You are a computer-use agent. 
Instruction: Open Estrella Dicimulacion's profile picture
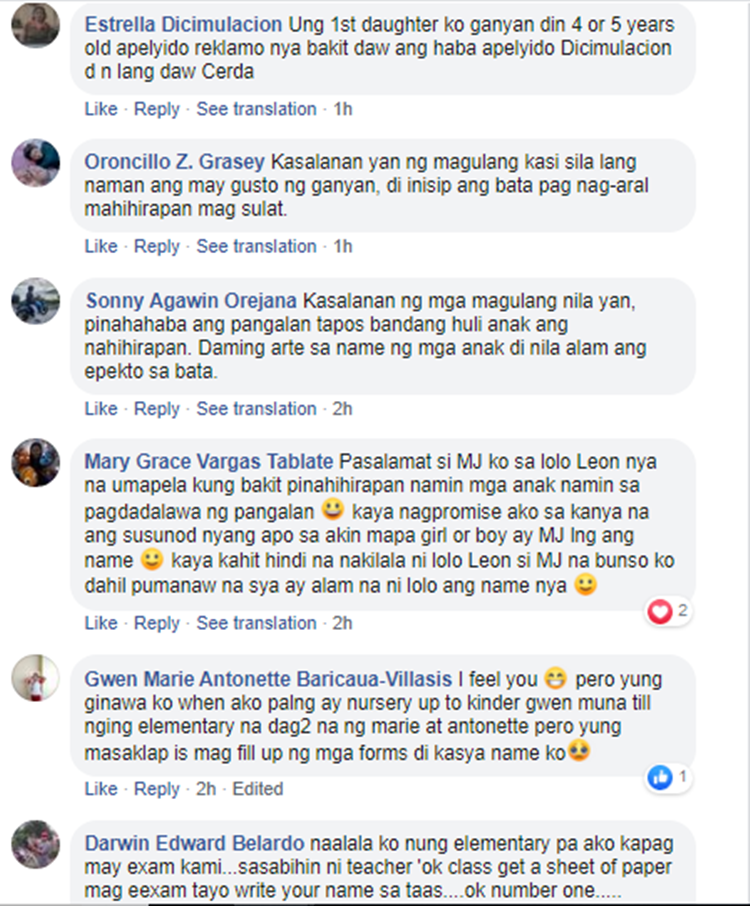[x=35, y=25]
